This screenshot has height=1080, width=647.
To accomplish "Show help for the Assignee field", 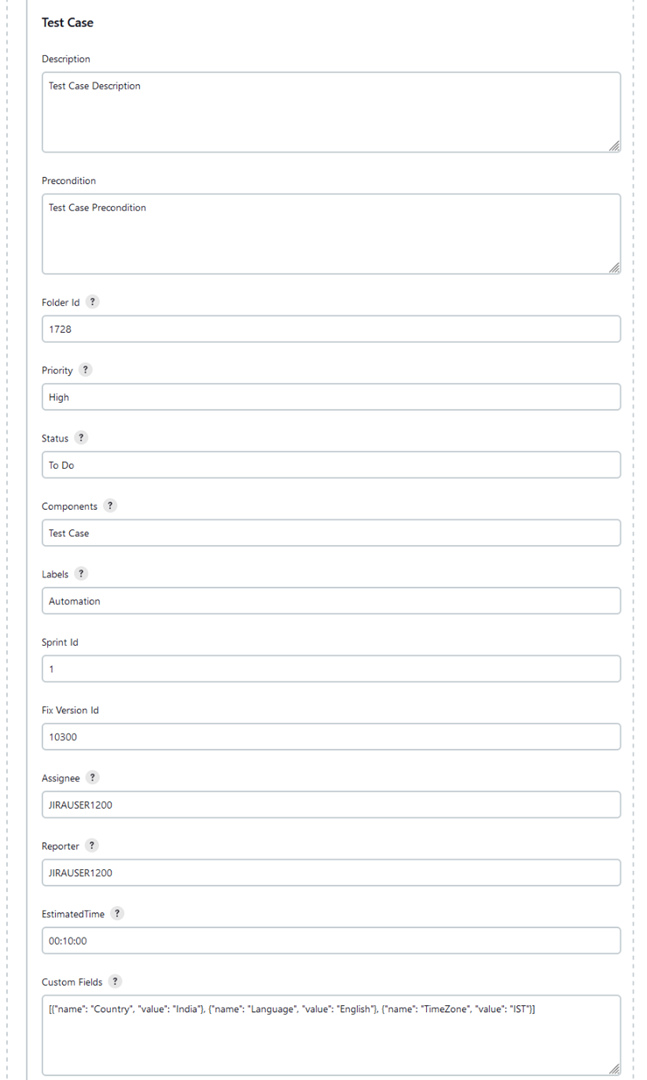I will click(x=93, y=777).
